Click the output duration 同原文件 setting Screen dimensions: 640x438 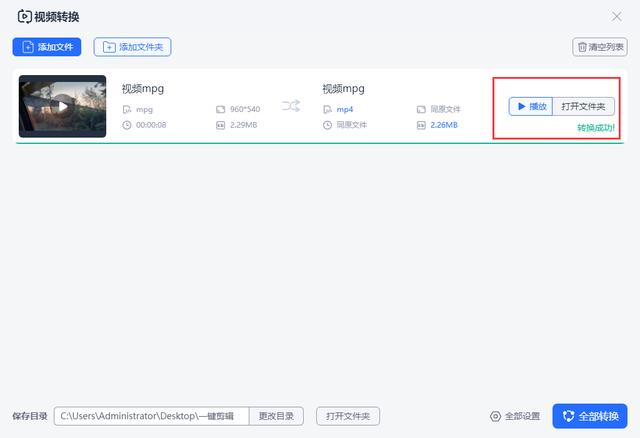pyautogui.click(x=346, y=125)
